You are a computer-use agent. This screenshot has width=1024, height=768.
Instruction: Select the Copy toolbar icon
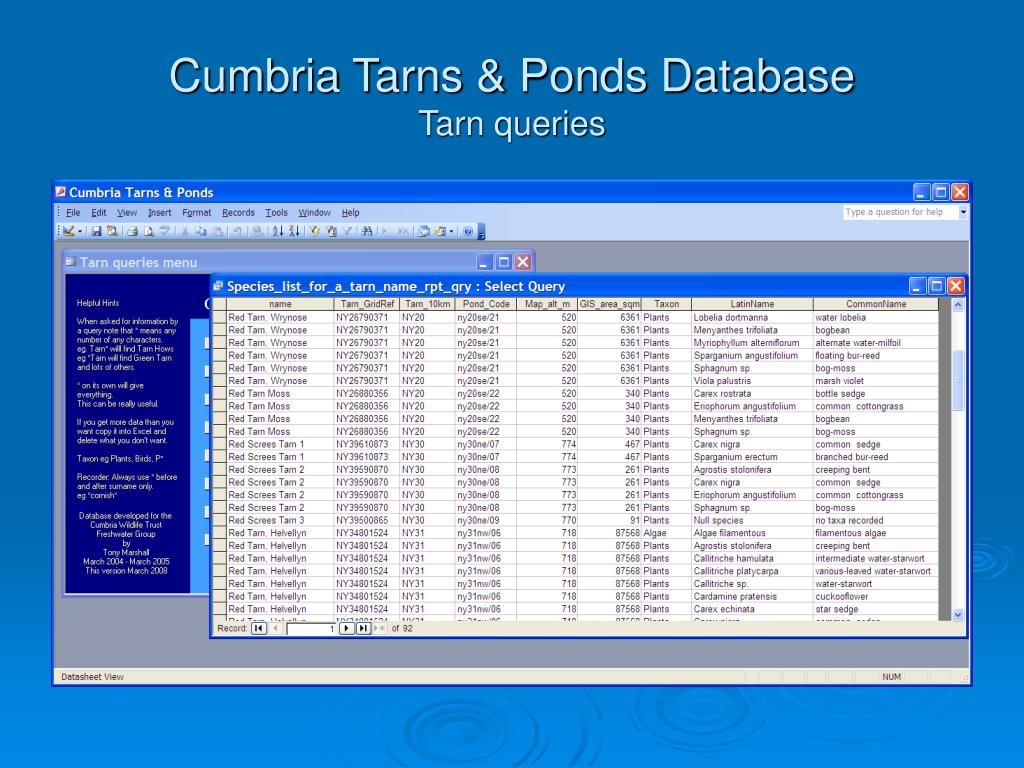[x=201, y=231]
